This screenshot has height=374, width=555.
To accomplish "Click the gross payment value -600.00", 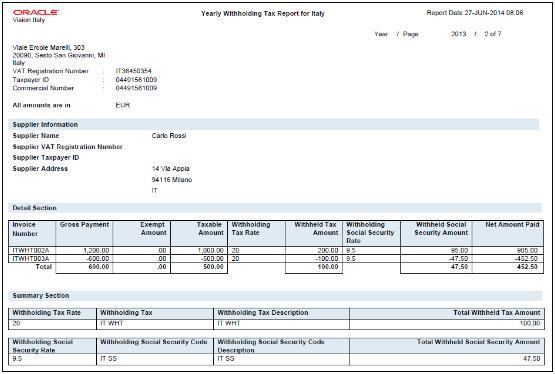I will pos(97,259).
